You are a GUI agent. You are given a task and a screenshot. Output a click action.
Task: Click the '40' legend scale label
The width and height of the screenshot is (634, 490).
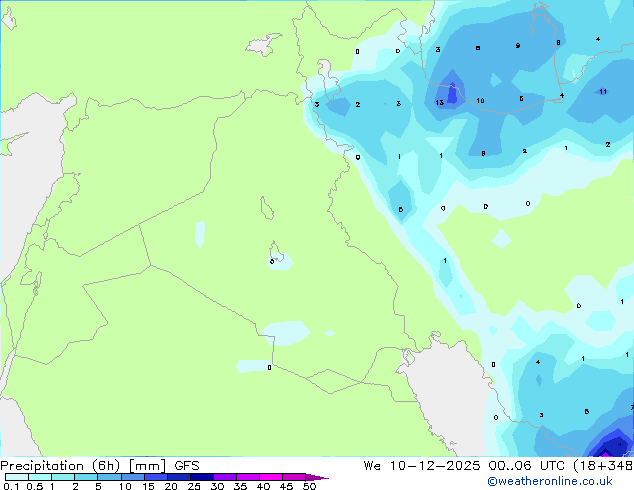[x=263, y=486]
